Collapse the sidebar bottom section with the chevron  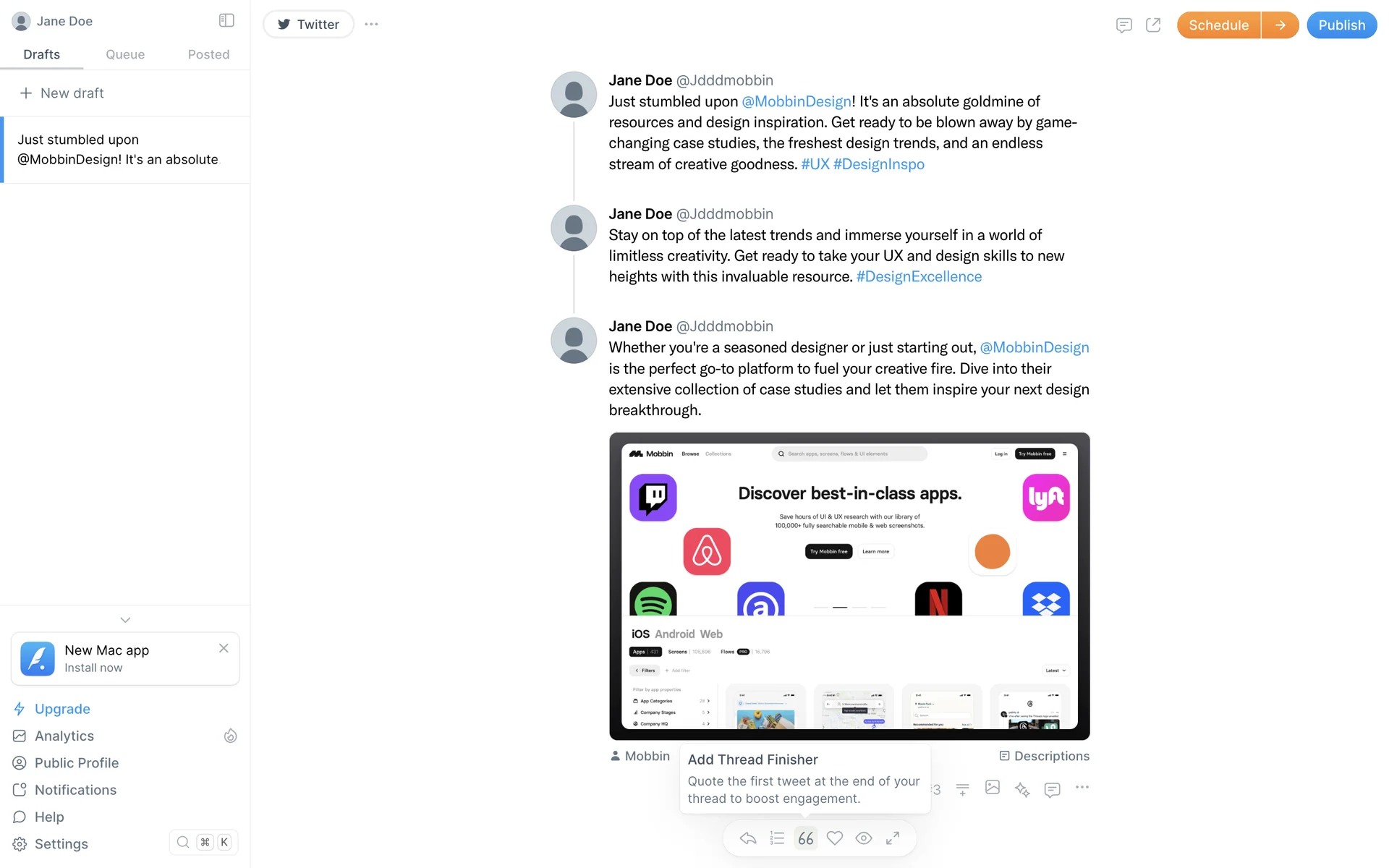(125, 620)
